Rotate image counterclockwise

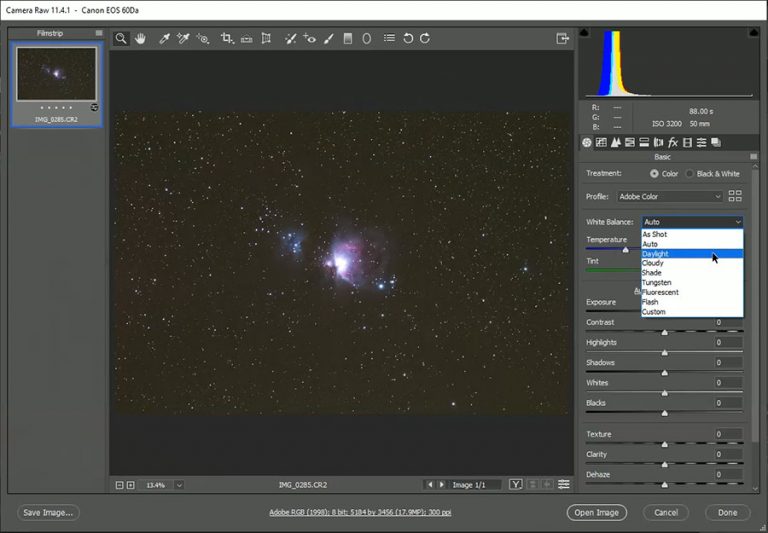(x=408, y=38)
